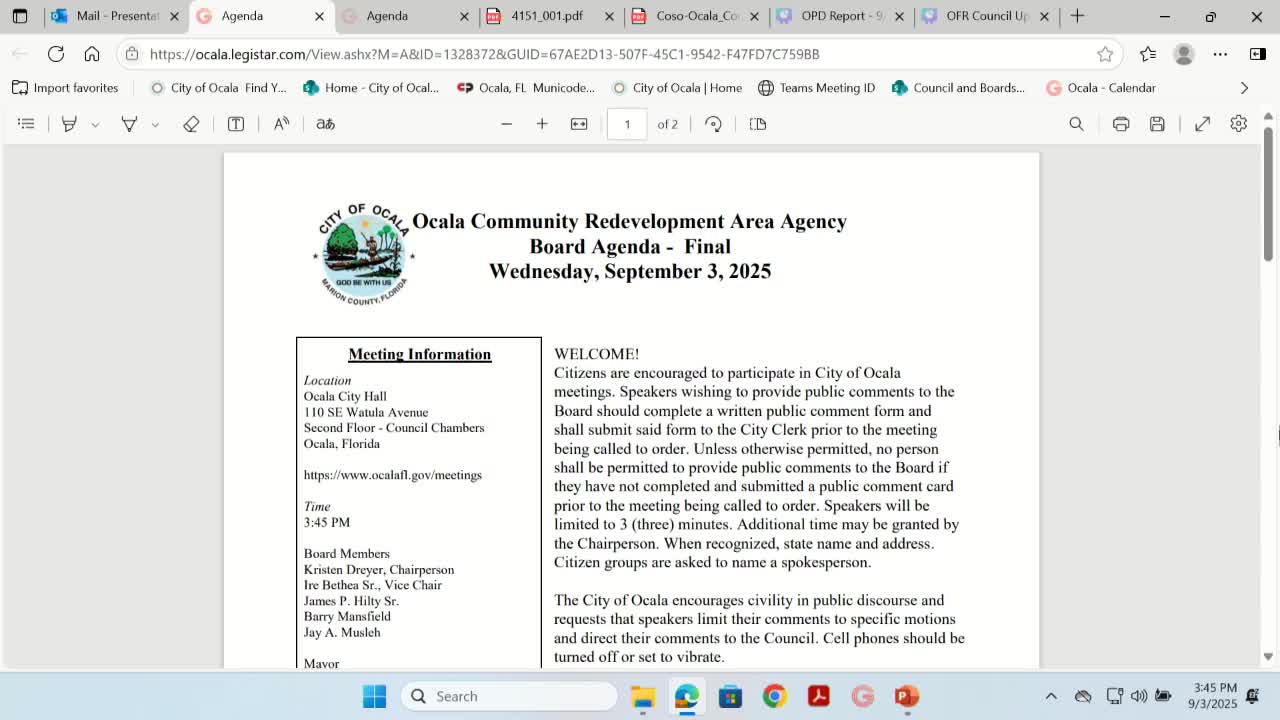Toggle the browser sidebar icon
Screen dimensions: 1280x720
coord(1258,54)
